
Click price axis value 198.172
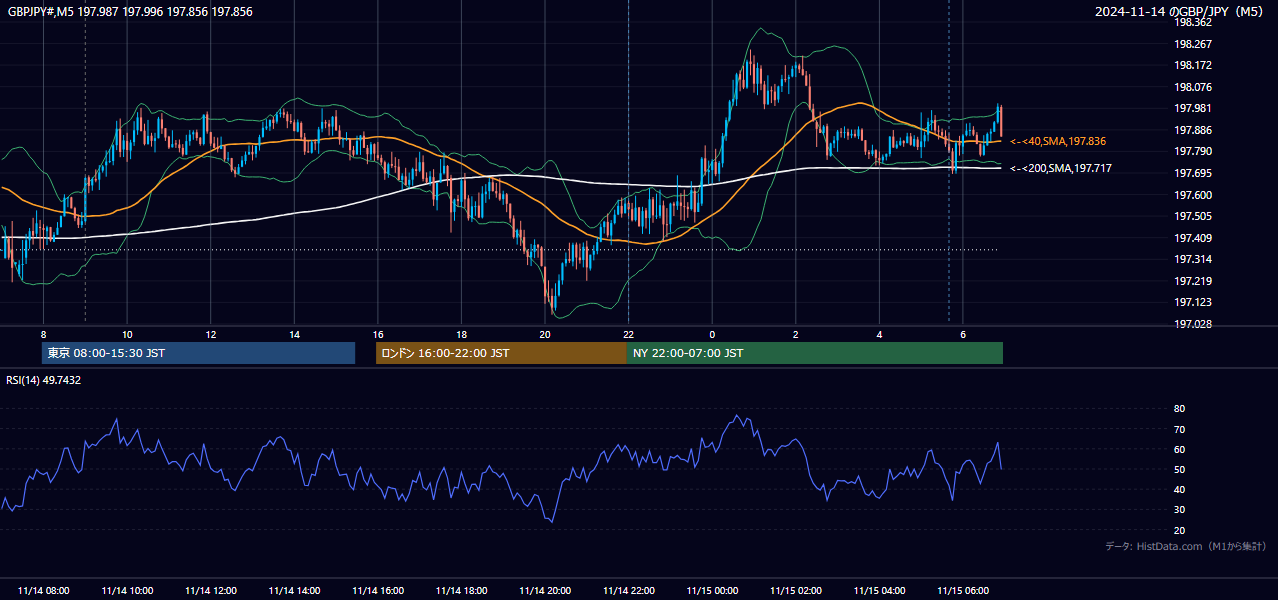coord(1192,65)
